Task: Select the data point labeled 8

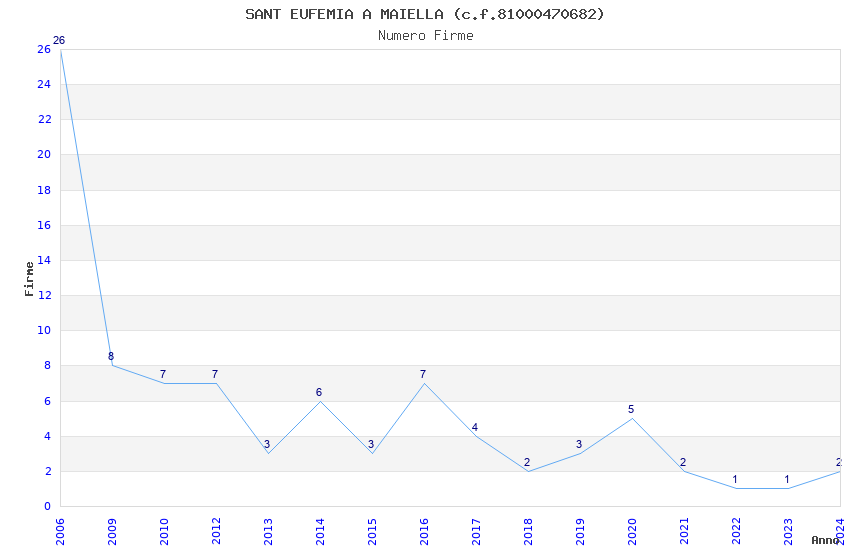Action: [x=111, y=356]
